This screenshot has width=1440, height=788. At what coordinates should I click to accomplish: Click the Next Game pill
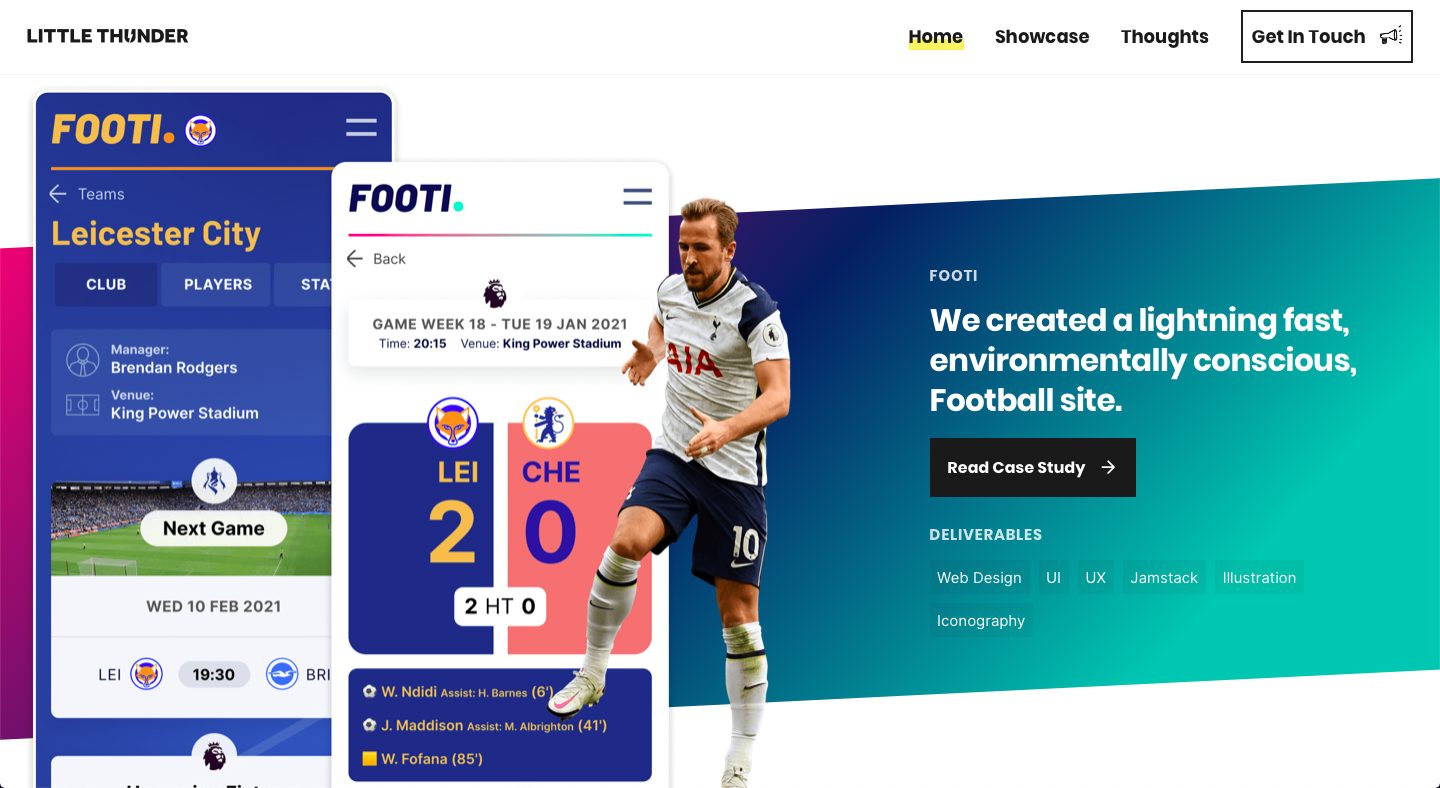tap(214, 528)
